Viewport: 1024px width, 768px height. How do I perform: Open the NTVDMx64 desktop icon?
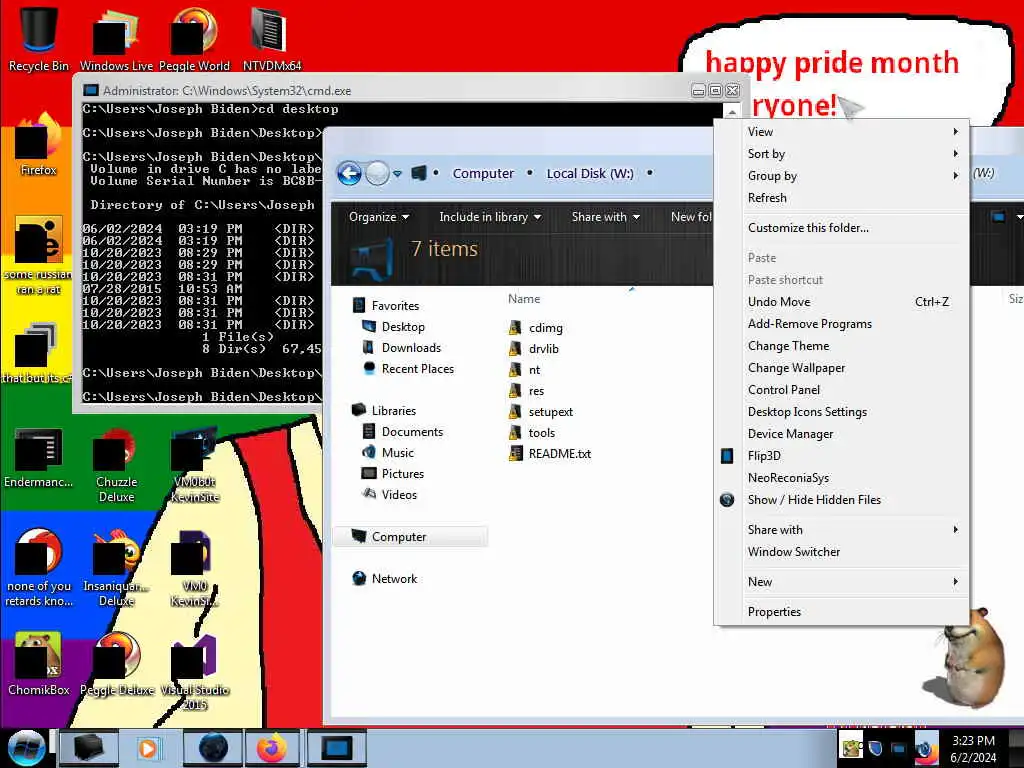pyautogui.click(x=272, y=37)
